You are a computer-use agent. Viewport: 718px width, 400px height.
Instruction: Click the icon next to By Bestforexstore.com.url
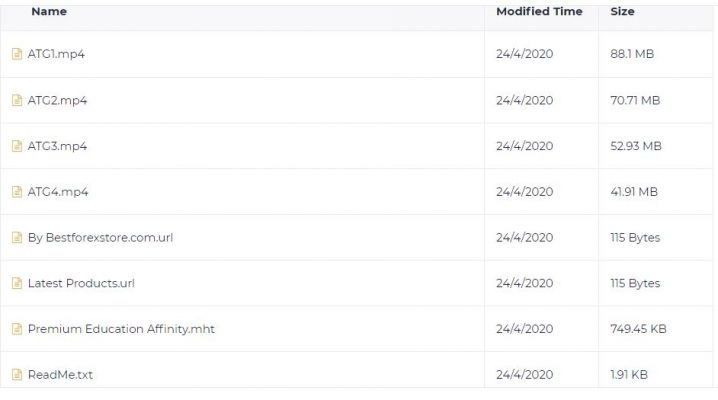click(x=17, y=238)
